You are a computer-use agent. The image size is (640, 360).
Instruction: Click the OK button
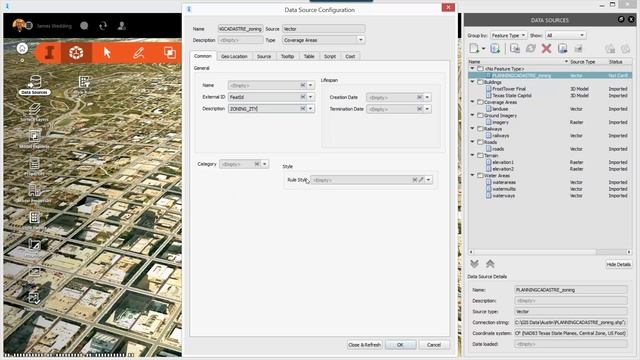(x=400, y=345)
